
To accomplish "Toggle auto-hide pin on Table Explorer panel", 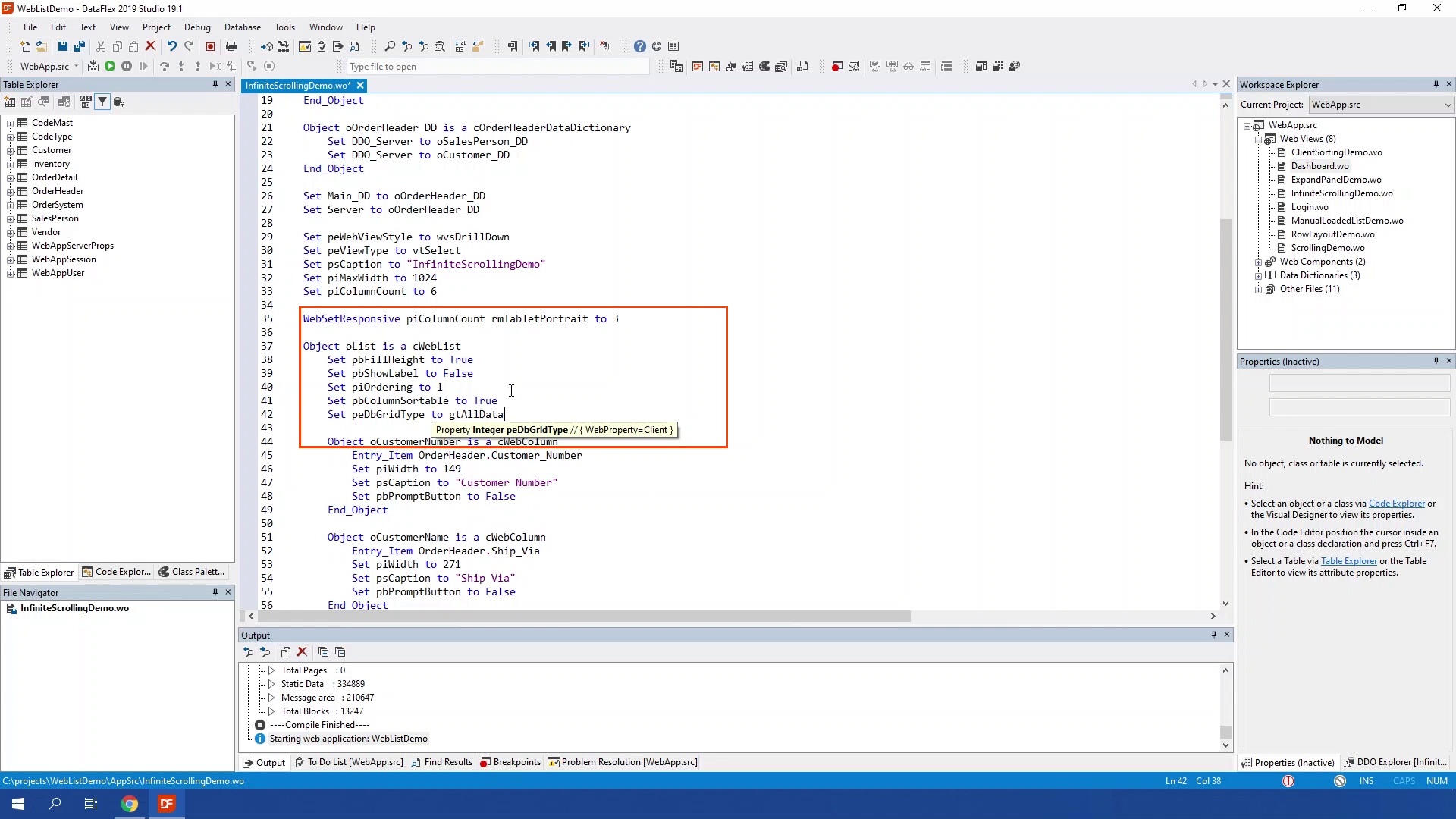I will [x=215, y=84].
